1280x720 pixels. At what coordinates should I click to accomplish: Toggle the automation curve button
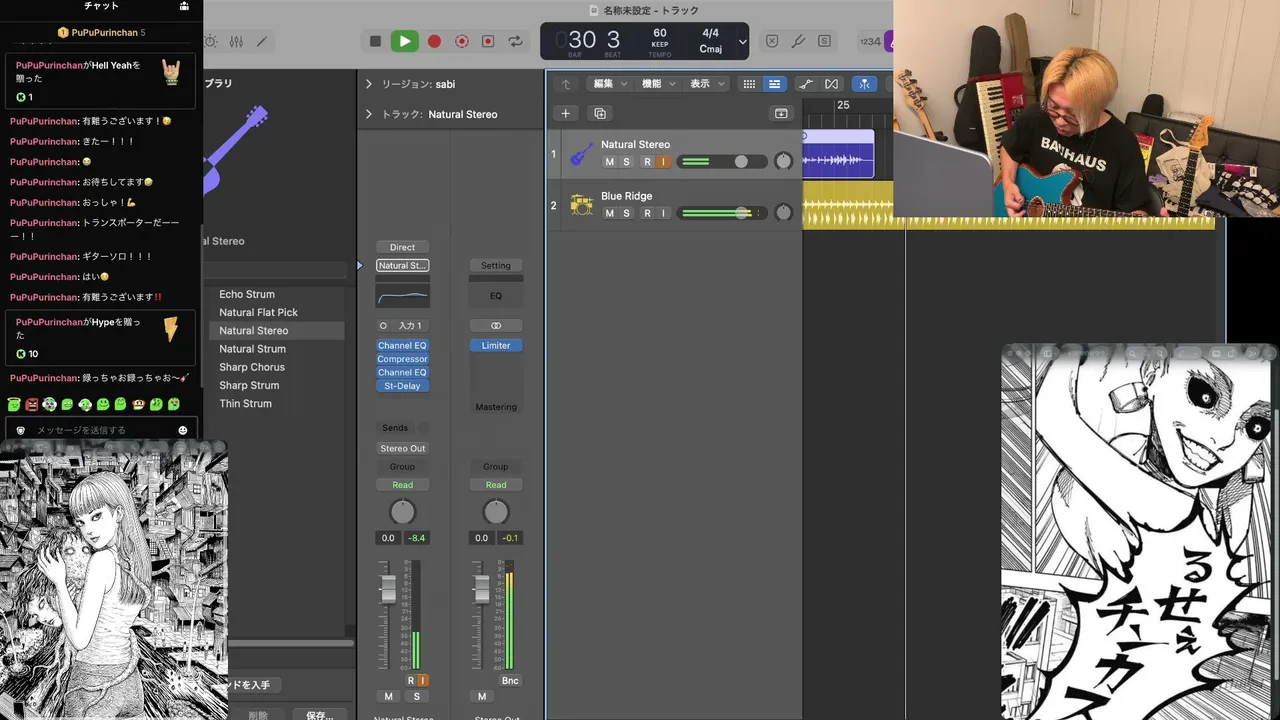(806, 84)
